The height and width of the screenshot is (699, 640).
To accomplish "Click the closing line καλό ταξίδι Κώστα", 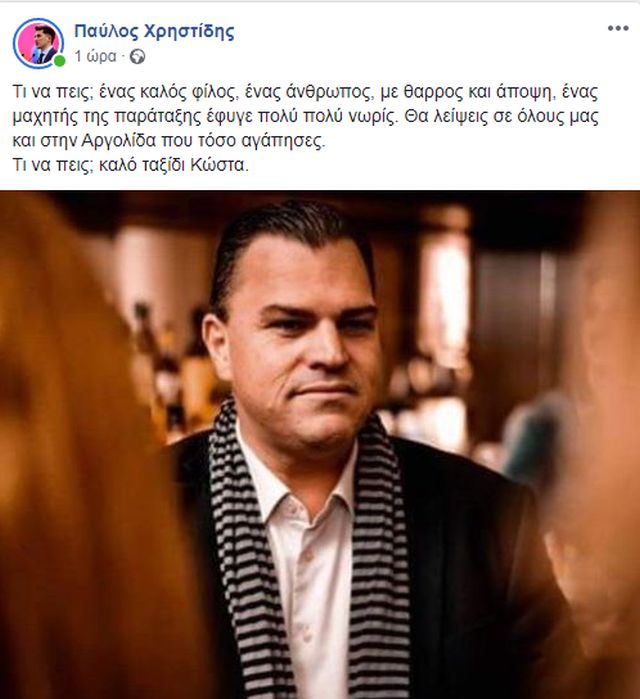I will point(173,165).
